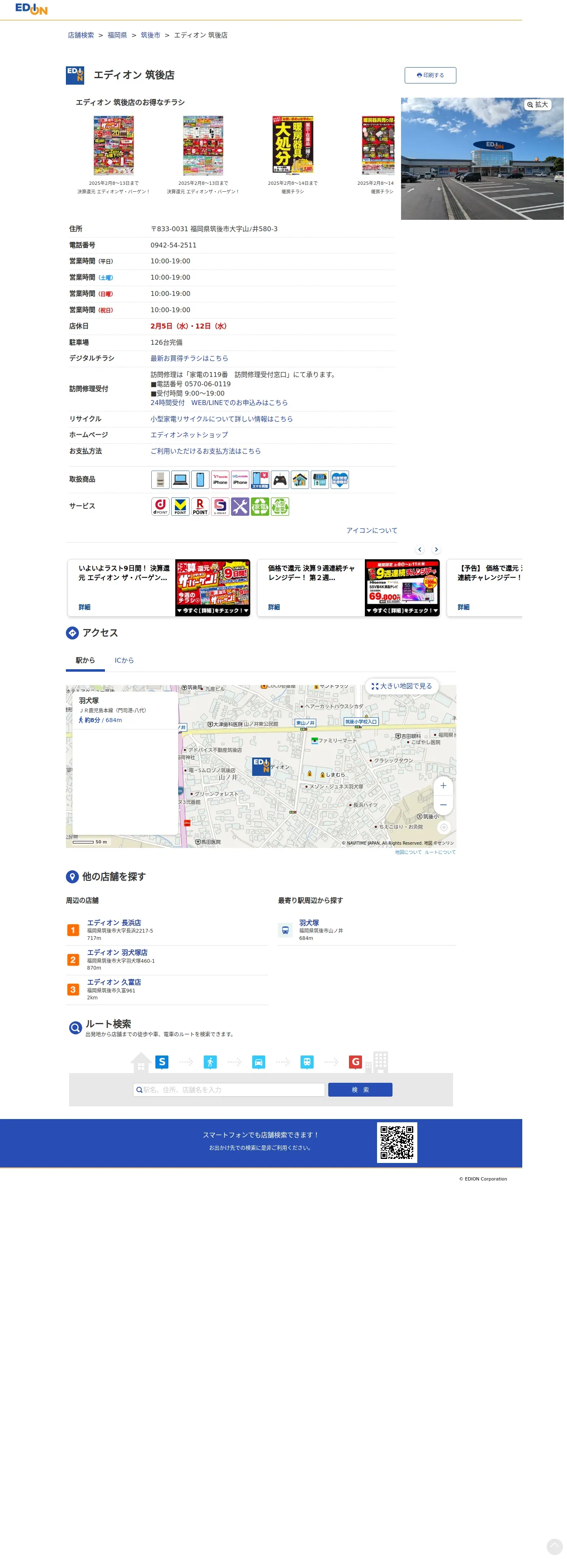
Task: Click the Y!mobile iPhone icon
Action: click(x=220, y=480)
